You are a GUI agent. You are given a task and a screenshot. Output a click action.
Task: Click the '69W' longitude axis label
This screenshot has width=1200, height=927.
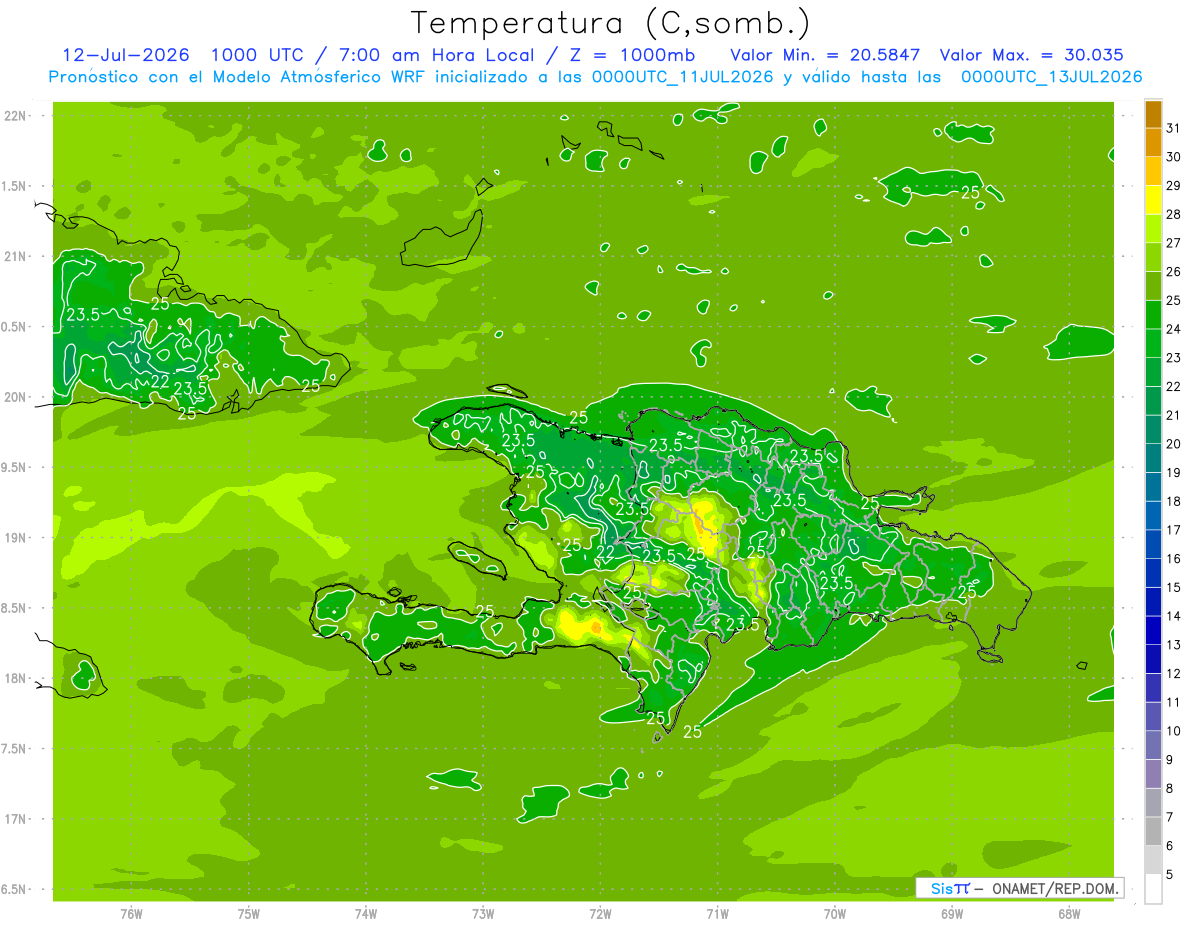click(952, 914)
